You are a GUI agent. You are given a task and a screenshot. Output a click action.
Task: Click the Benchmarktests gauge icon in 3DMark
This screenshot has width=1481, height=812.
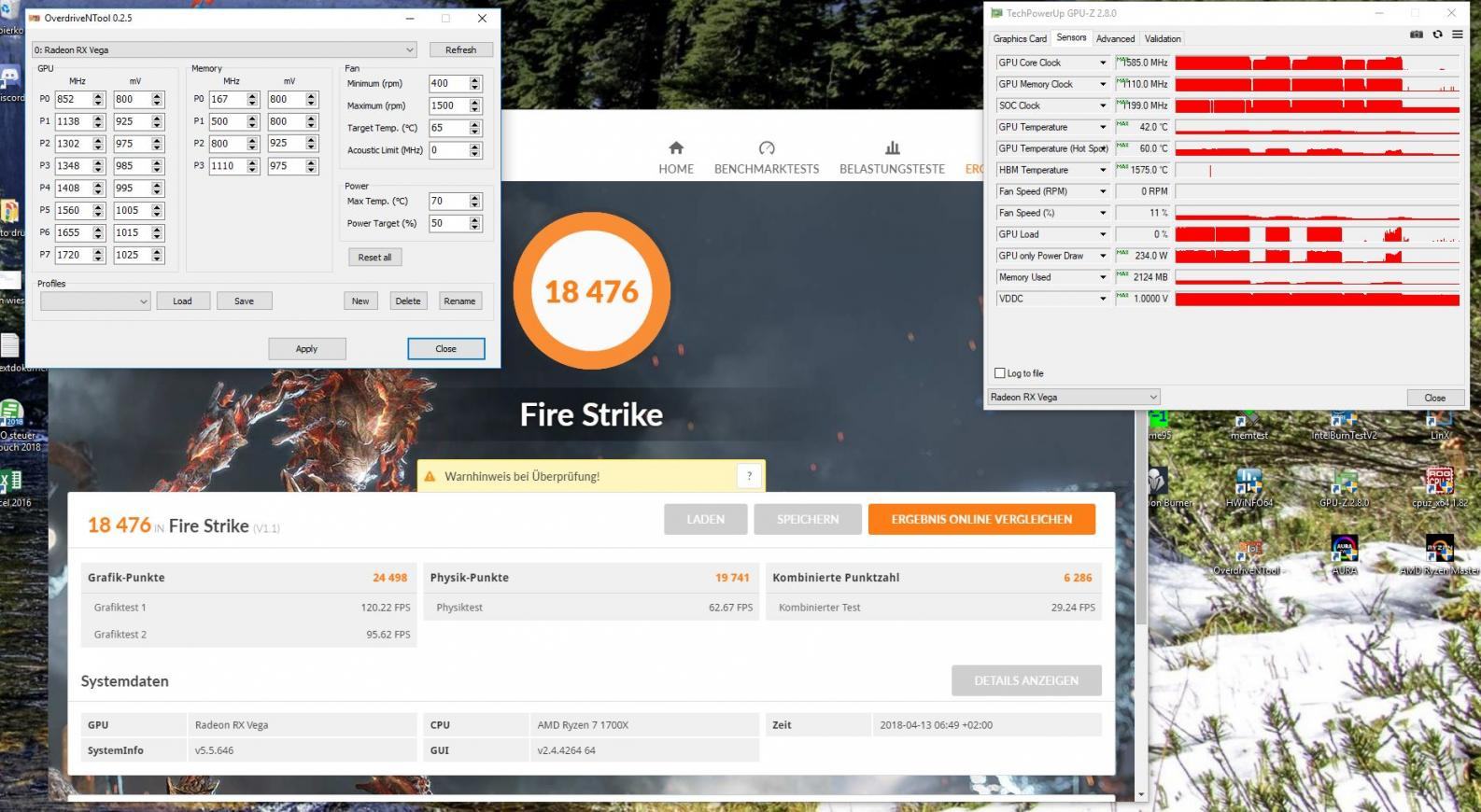tap(767, 147)
